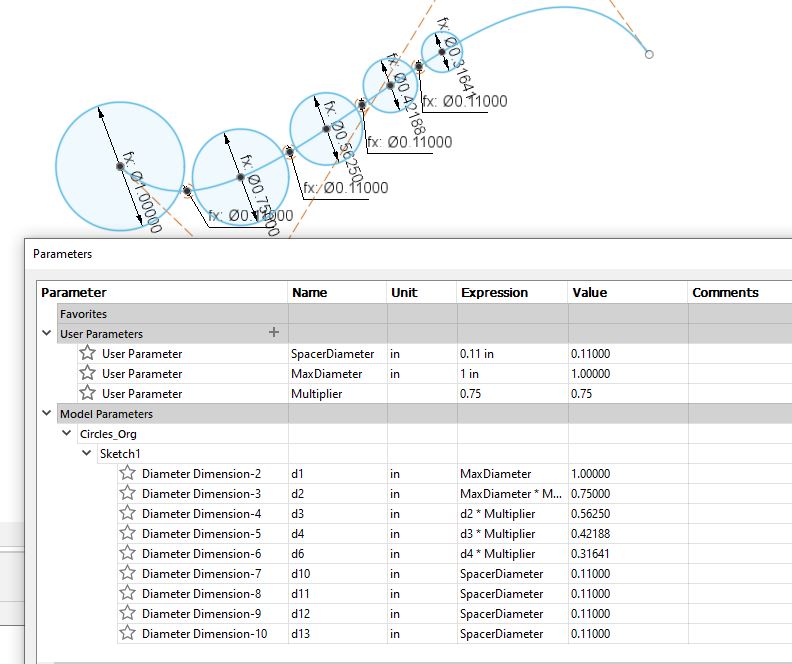Select the Ø0.75000 circle center point
Image resolution: width=792 pixels, height=664 pixels.
(x=241, y=177)
